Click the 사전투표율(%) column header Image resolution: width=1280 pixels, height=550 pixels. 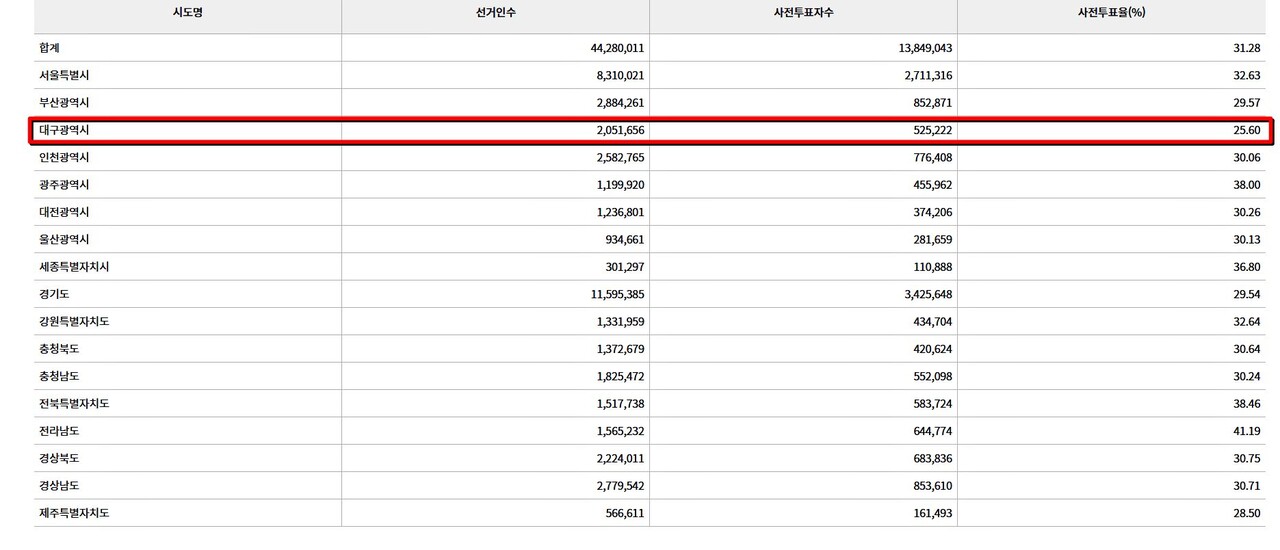pyautogui.click(x=1111, y=12)
